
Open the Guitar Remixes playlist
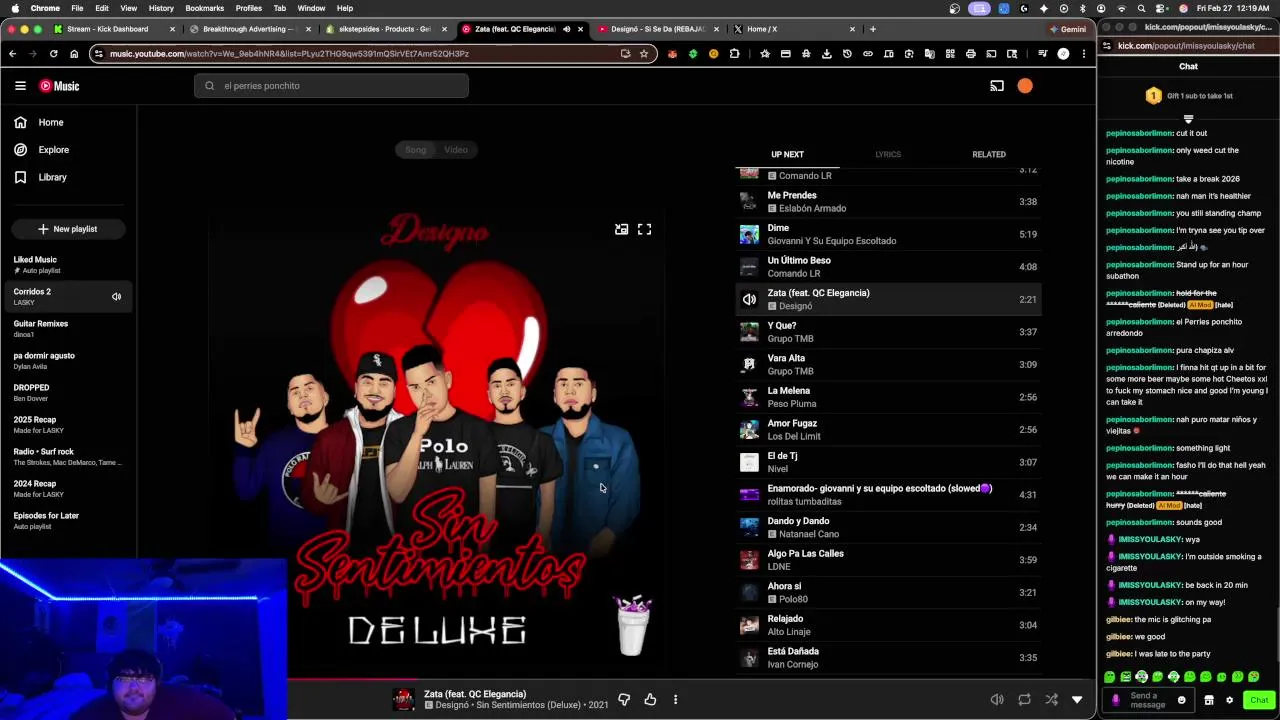coord(68,328)
